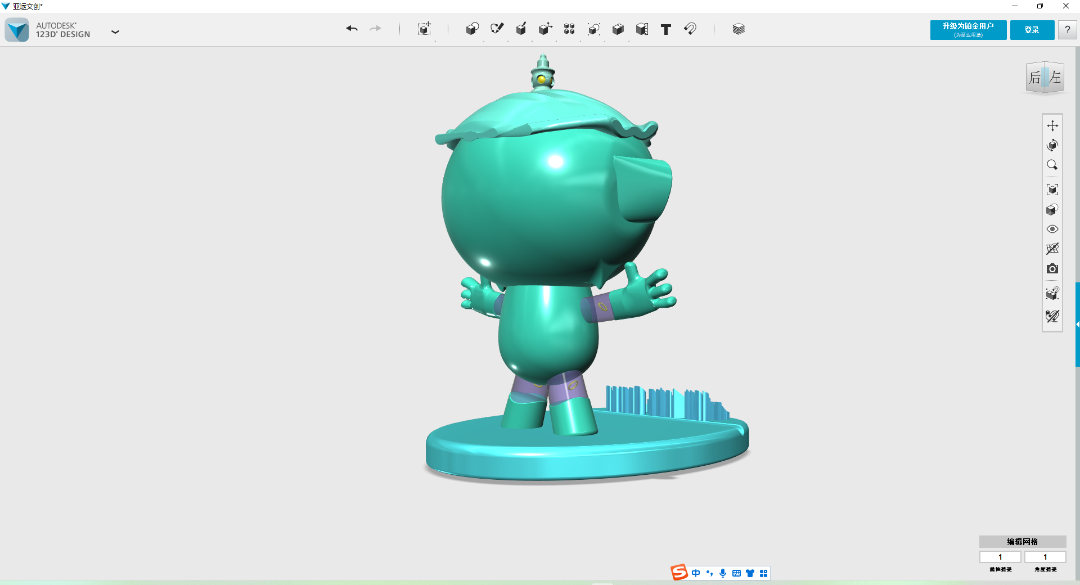Viewport: 1080px width, 585px height.
Task: Click the edit grid header button
Action: click(x=1023, y=542)
